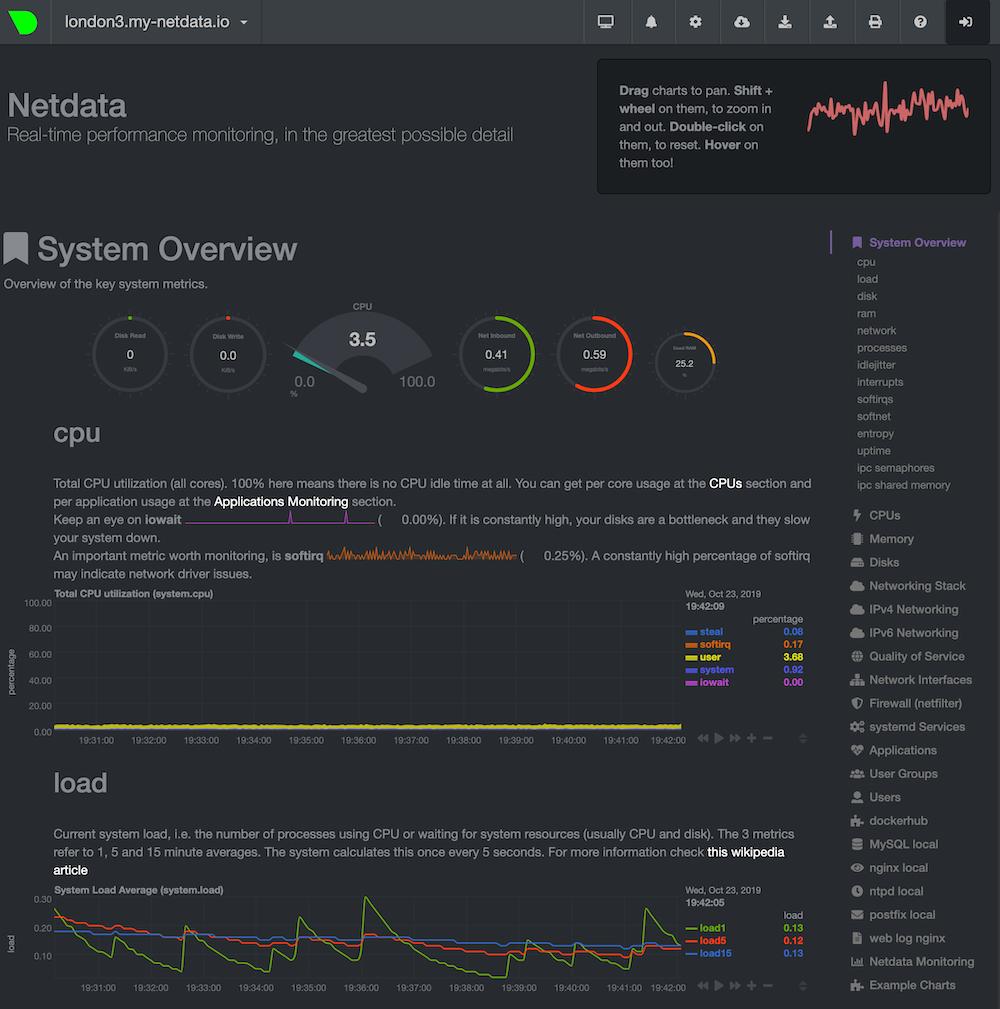Go to uptime subsection in sidebar

[x=873, y=450]
